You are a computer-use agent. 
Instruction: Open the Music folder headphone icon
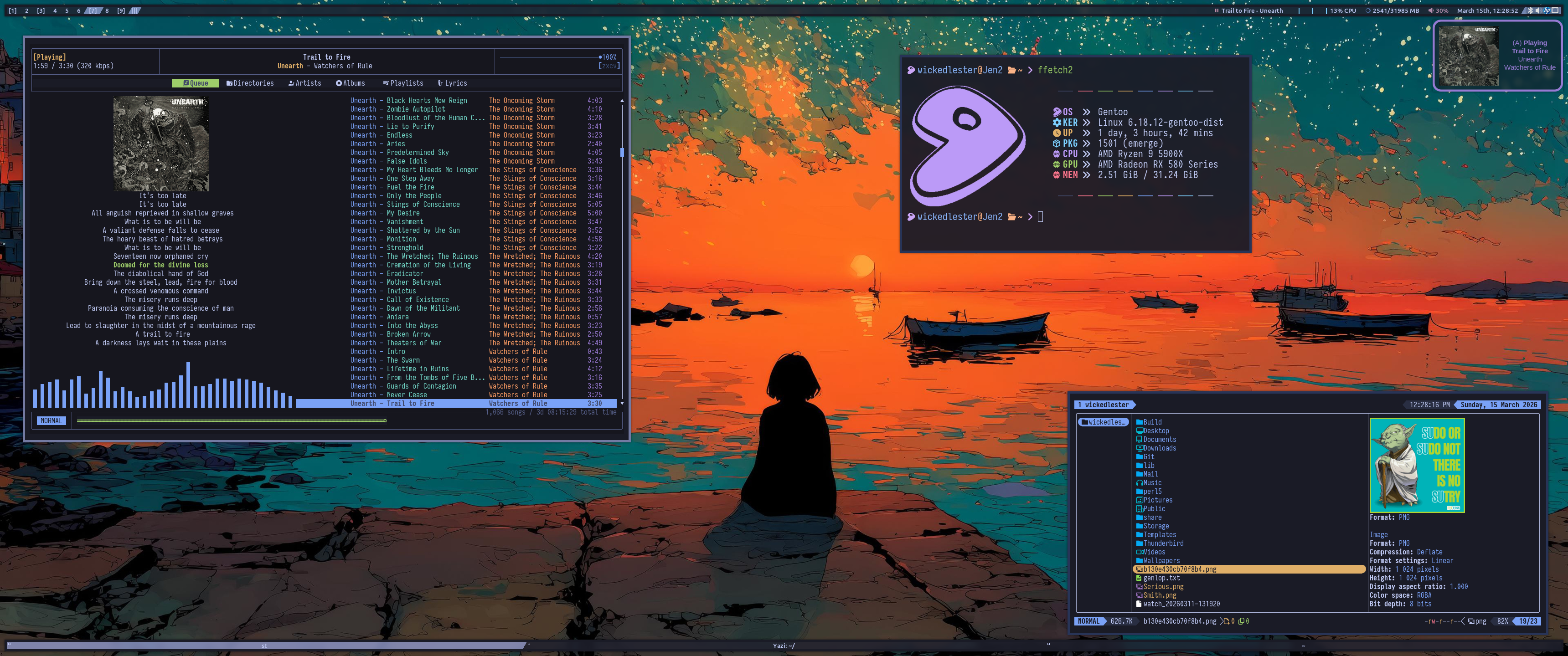1139,482
